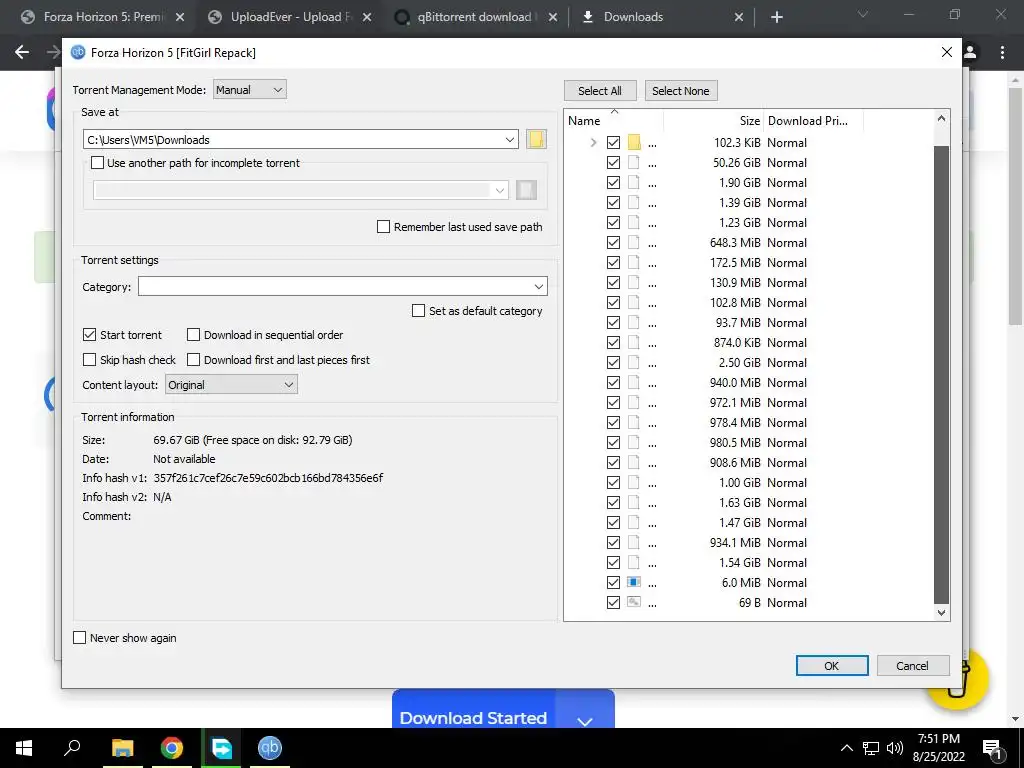Click the file list scroll down arrow
The height and width of the screenshot is (768, 1024).
(941, 613)
